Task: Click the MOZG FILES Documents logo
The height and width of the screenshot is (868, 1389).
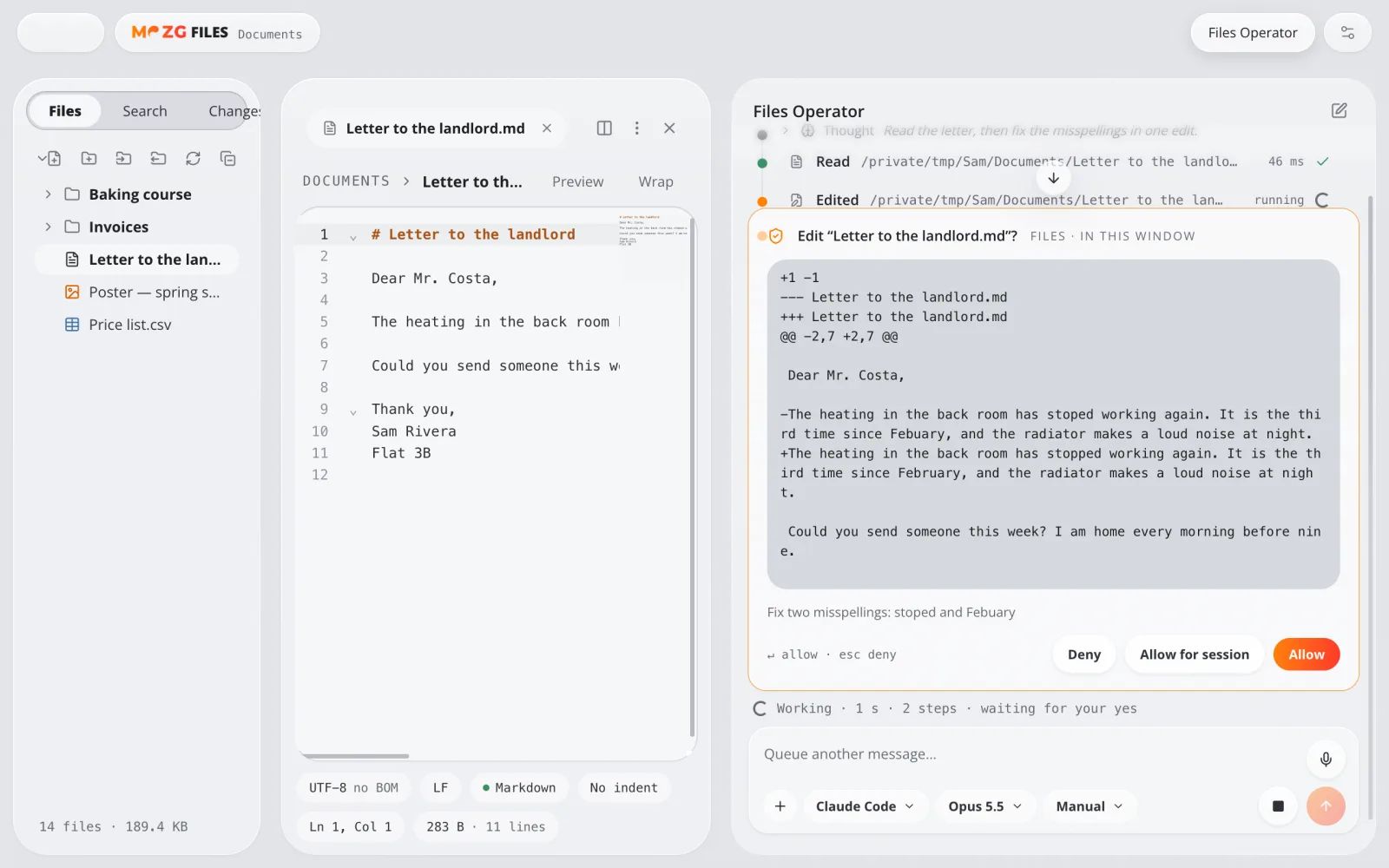Action: tap(217, 33)
